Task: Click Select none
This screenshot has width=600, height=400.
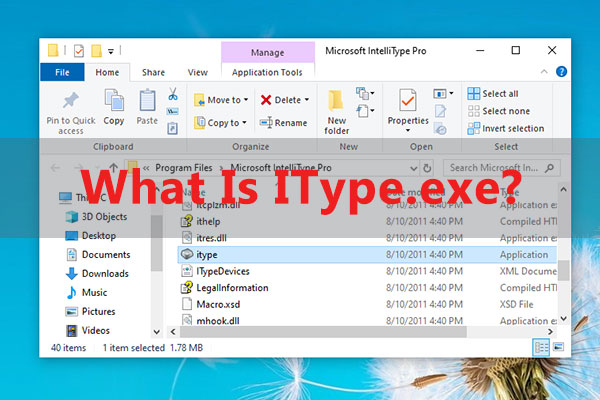Action: pos(499,111)
